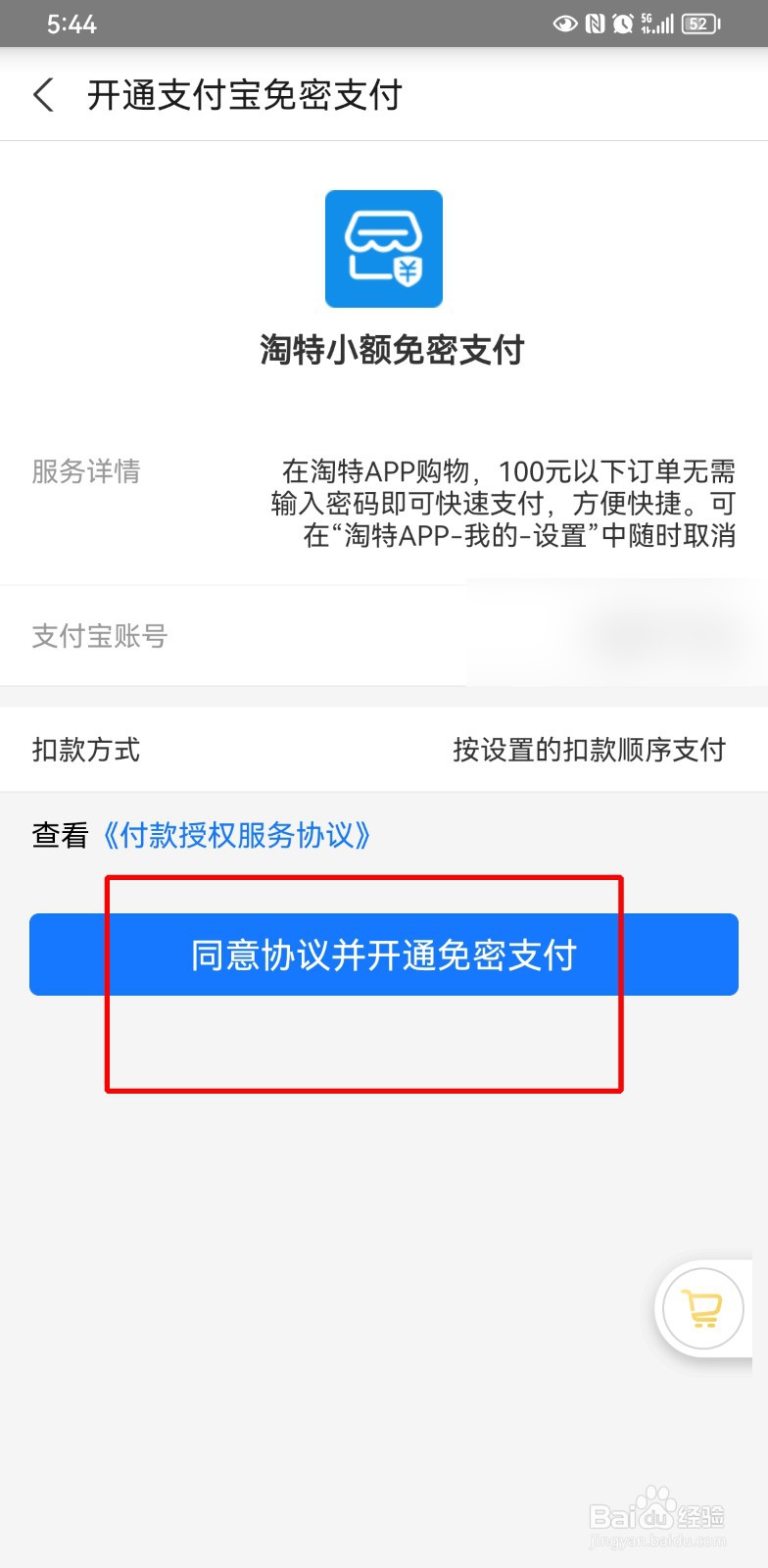
Task: Tap the battery level indicator
Action: click(700, 24)
